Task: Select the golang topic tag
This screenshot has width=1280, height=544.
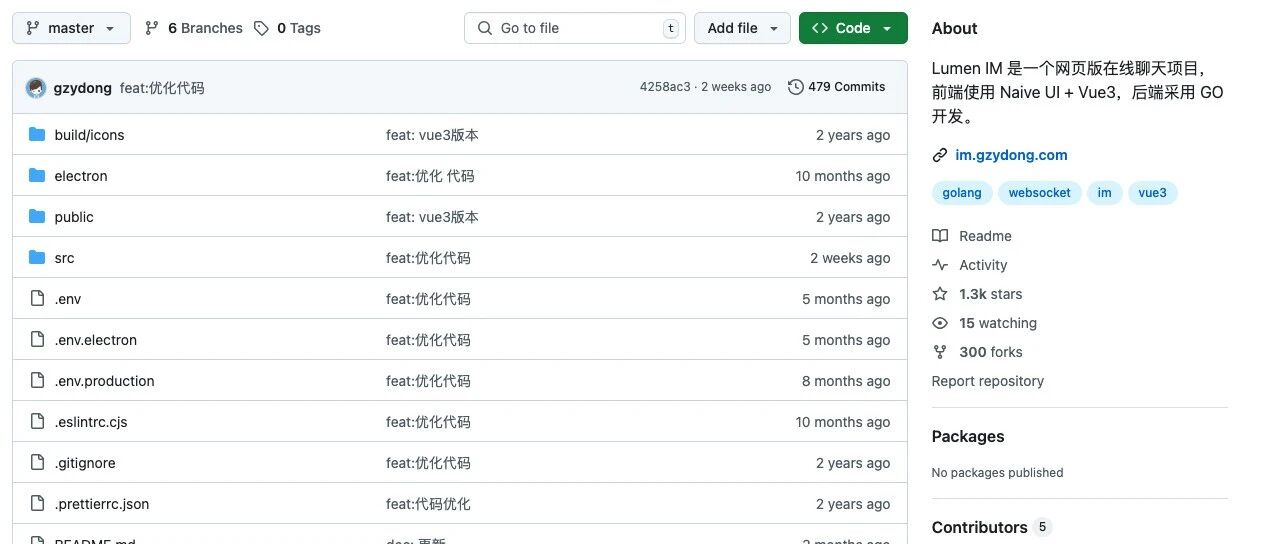Action: (x=962, y=193)
